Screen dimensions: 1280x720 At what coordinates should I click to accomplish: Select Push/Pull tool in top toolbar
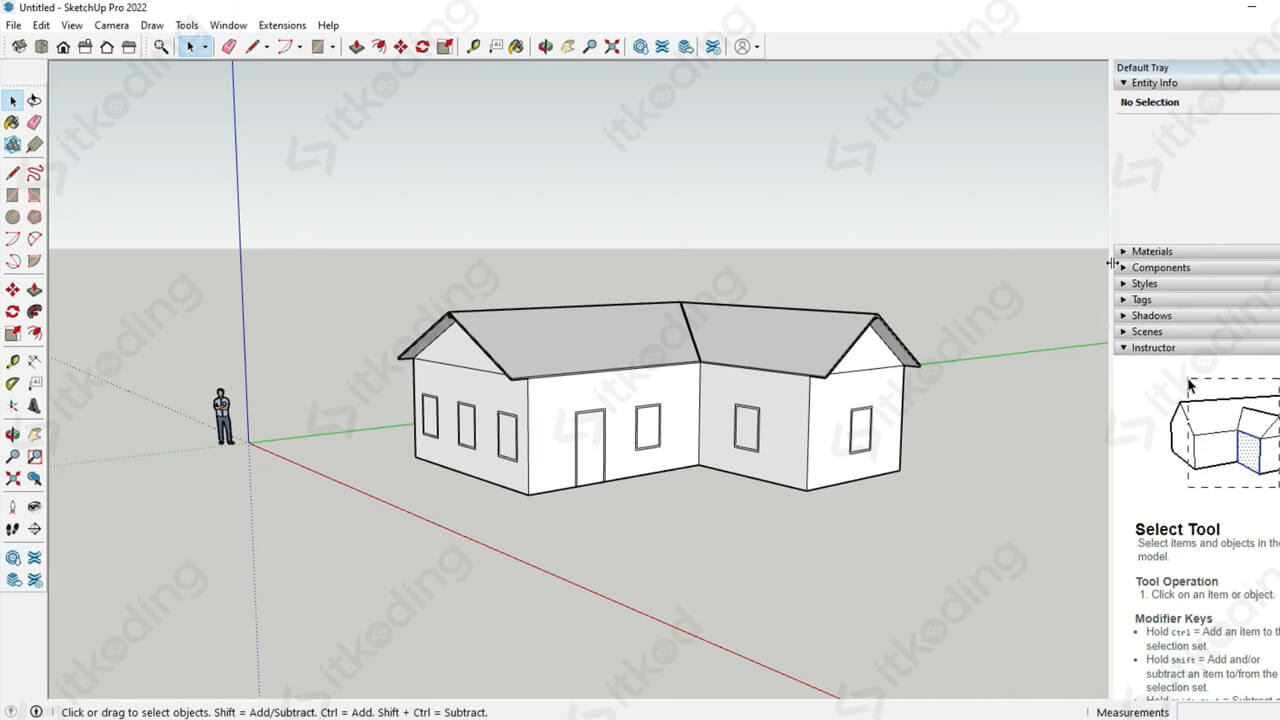(x=356, y=46)
